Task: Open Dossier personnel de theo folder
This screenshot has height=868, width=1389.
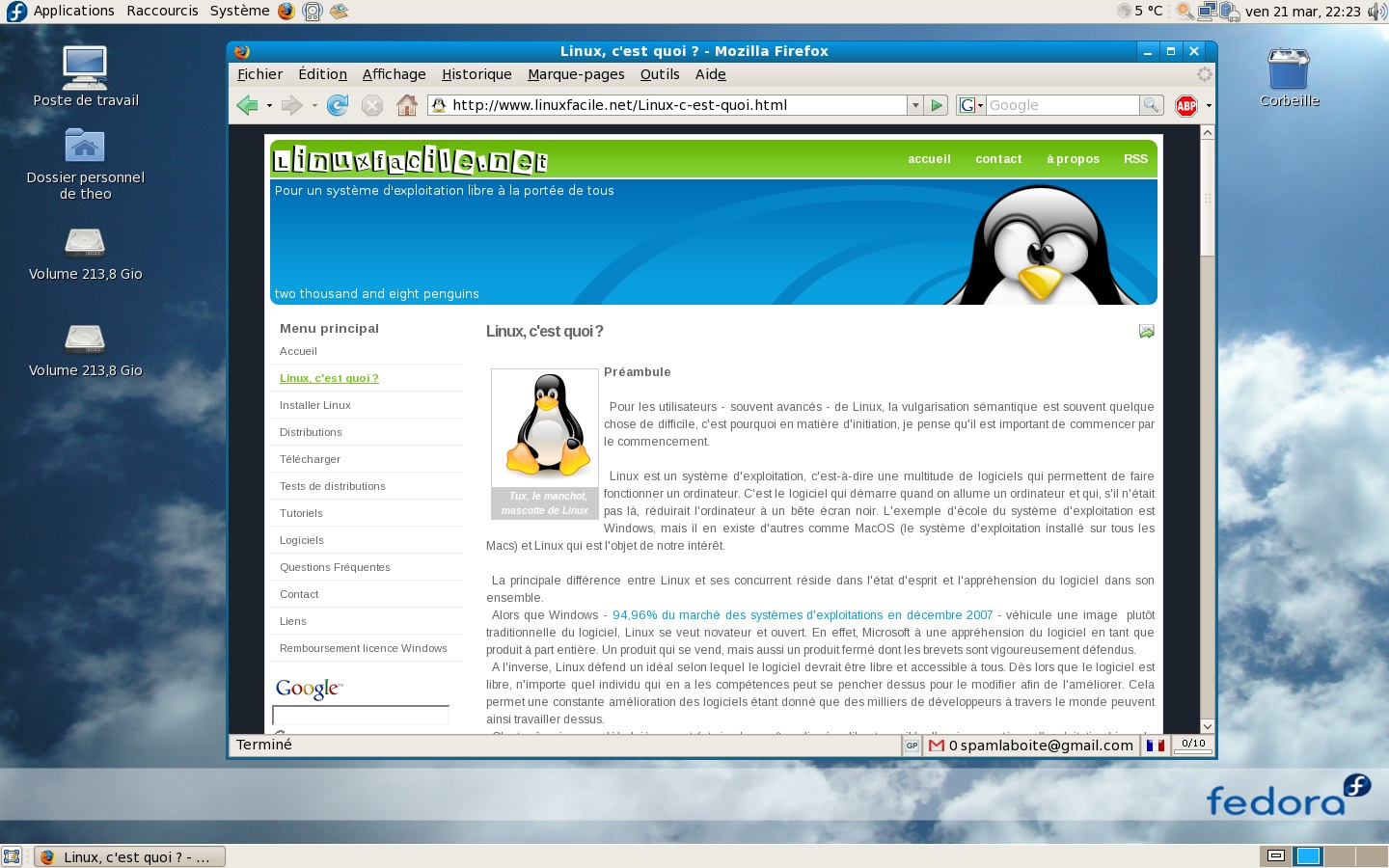Action: coord(85,146)
